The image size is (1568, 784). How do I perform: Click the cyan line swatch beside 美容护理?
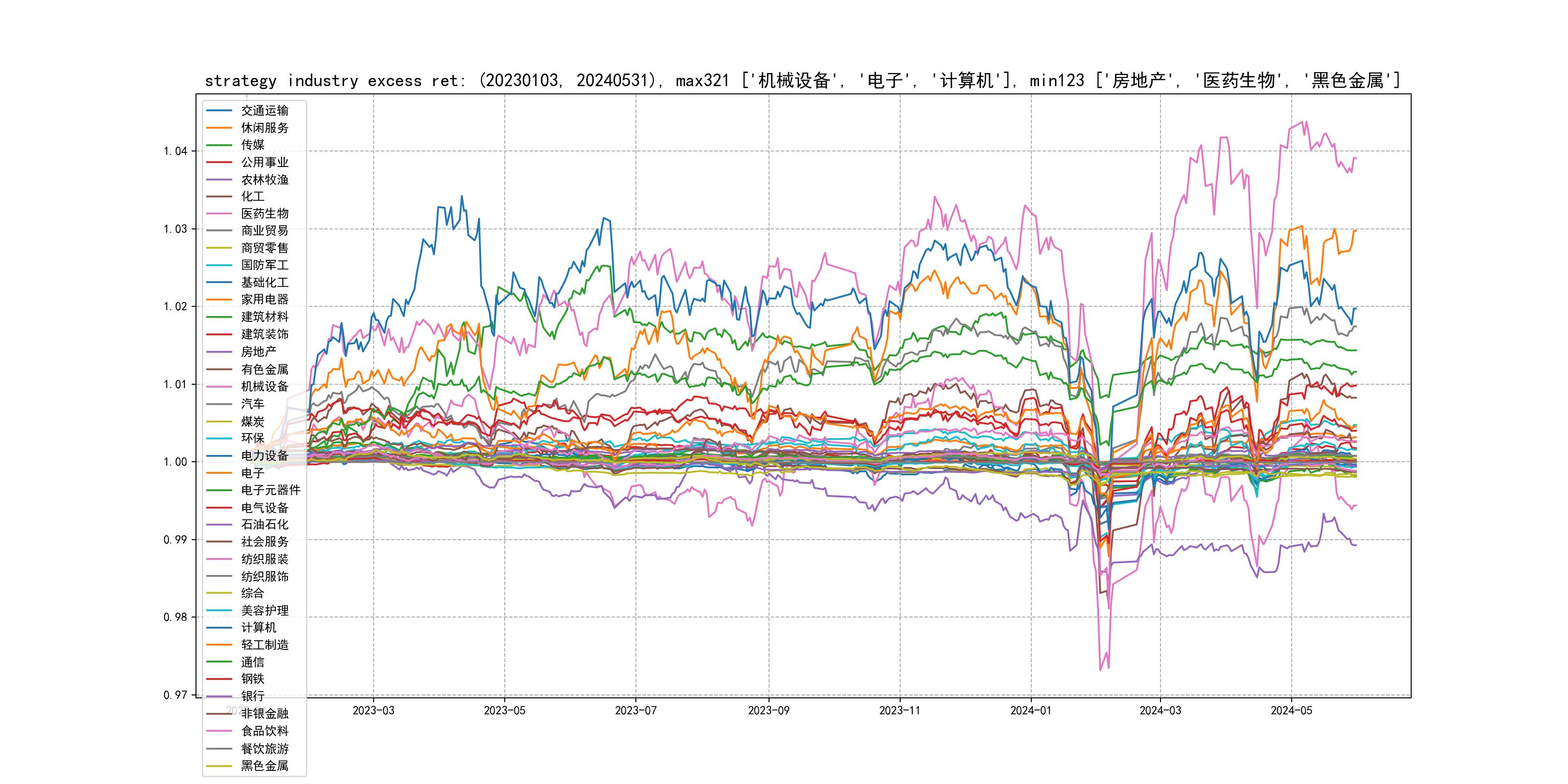(219, 611)
